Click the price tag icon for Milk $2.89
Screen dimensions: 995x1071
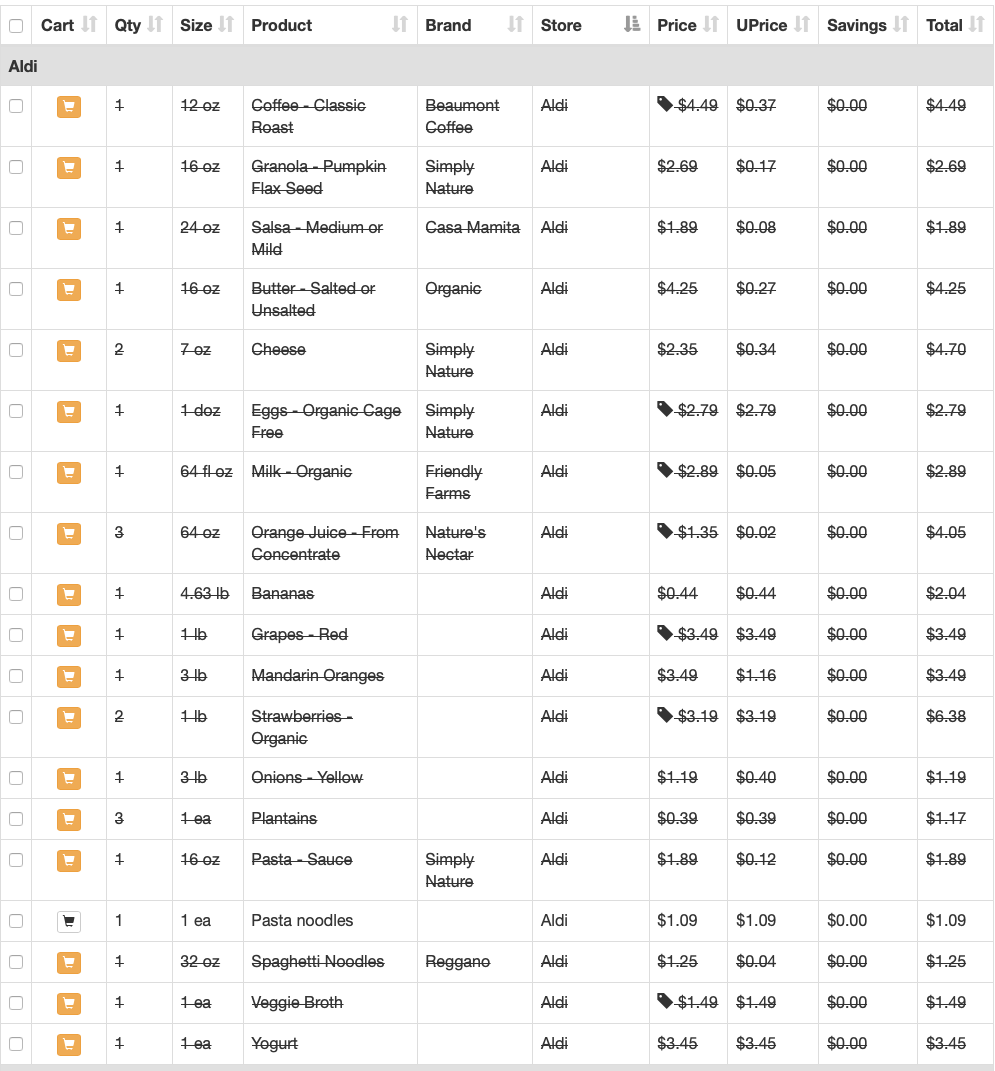[x=664, y=470]
